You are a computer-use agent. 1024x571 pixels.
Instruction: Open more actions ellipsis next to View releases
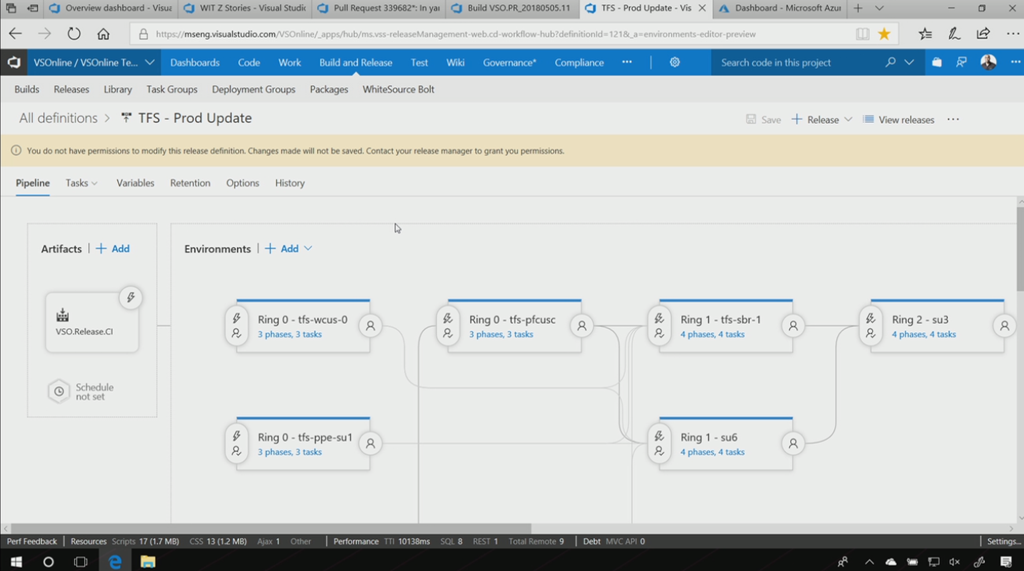click(x=953, y=120)
